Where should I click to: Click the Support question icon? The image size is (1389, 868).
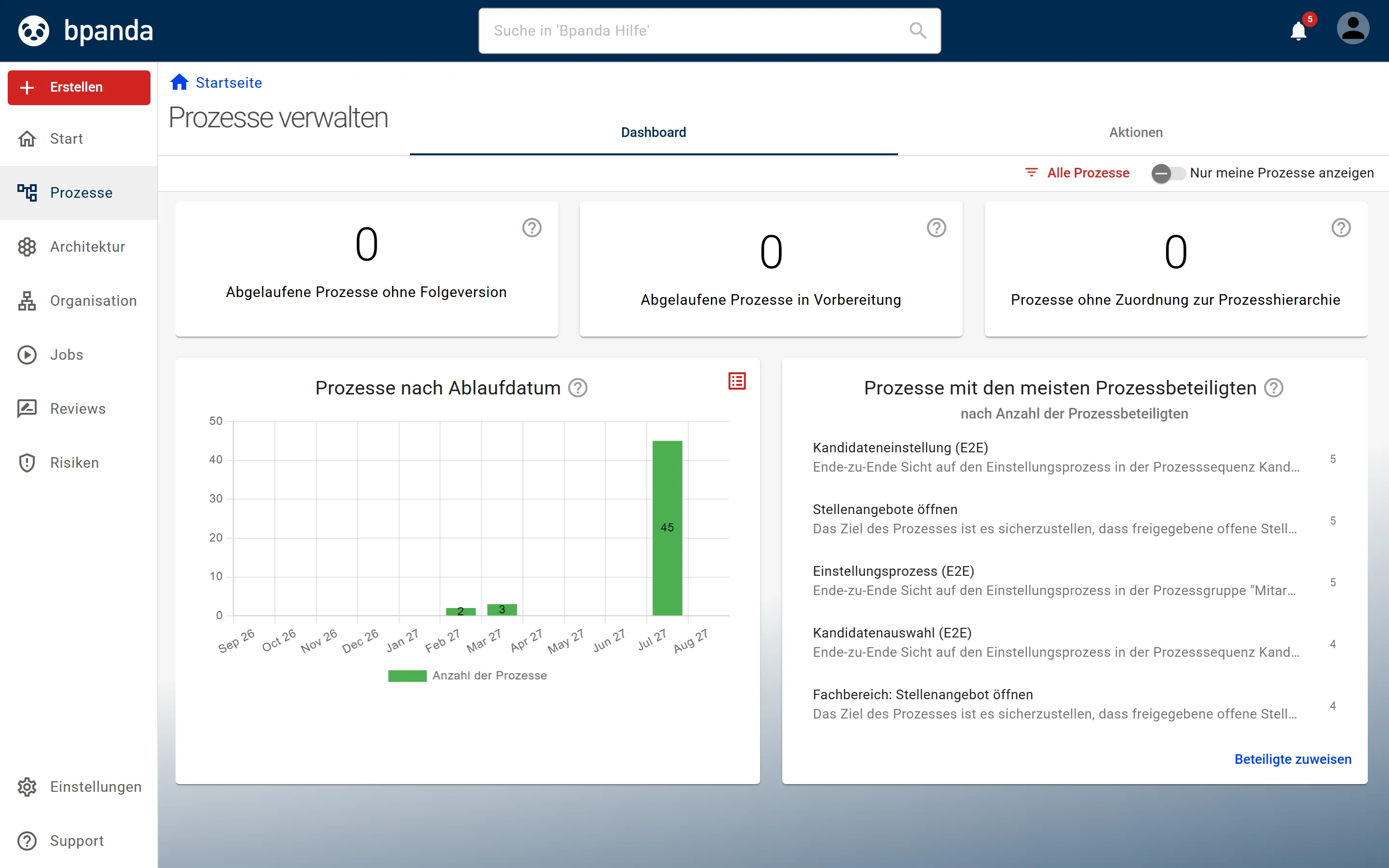click(x=27, y=841)
